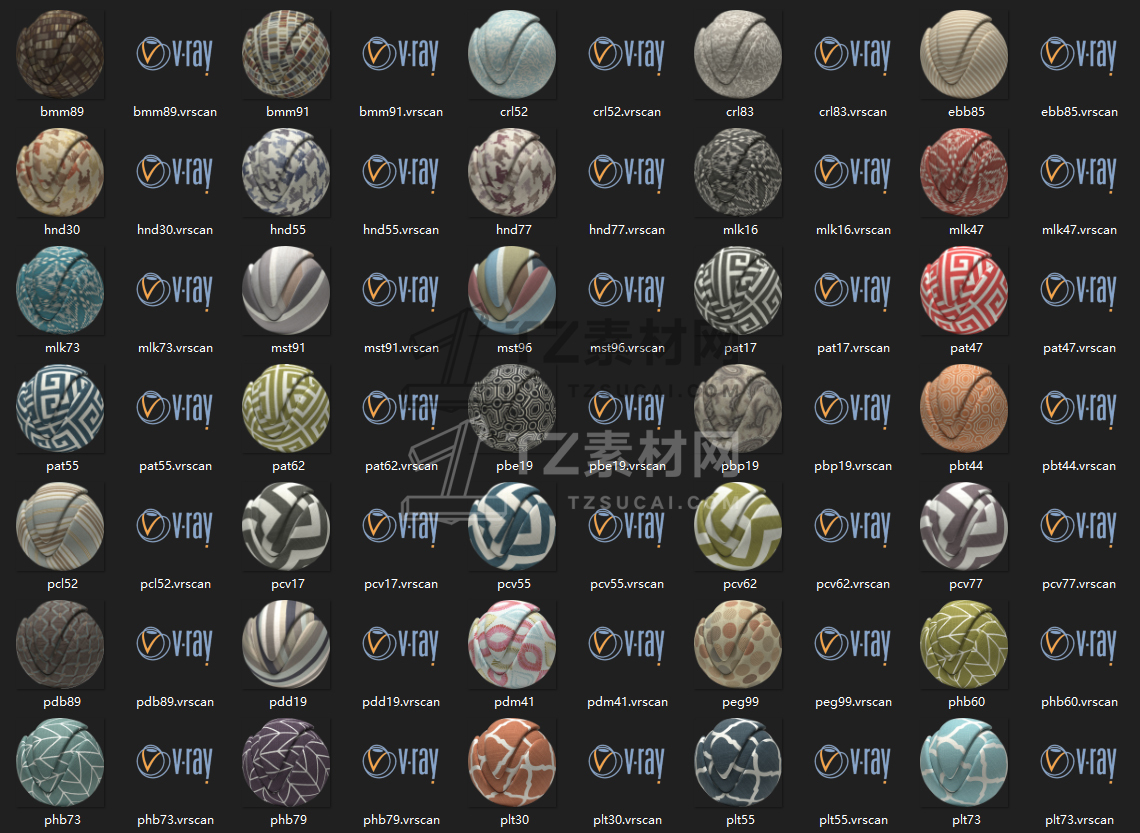Click the pcl52.vrscan V-Ray file icon

174,527
